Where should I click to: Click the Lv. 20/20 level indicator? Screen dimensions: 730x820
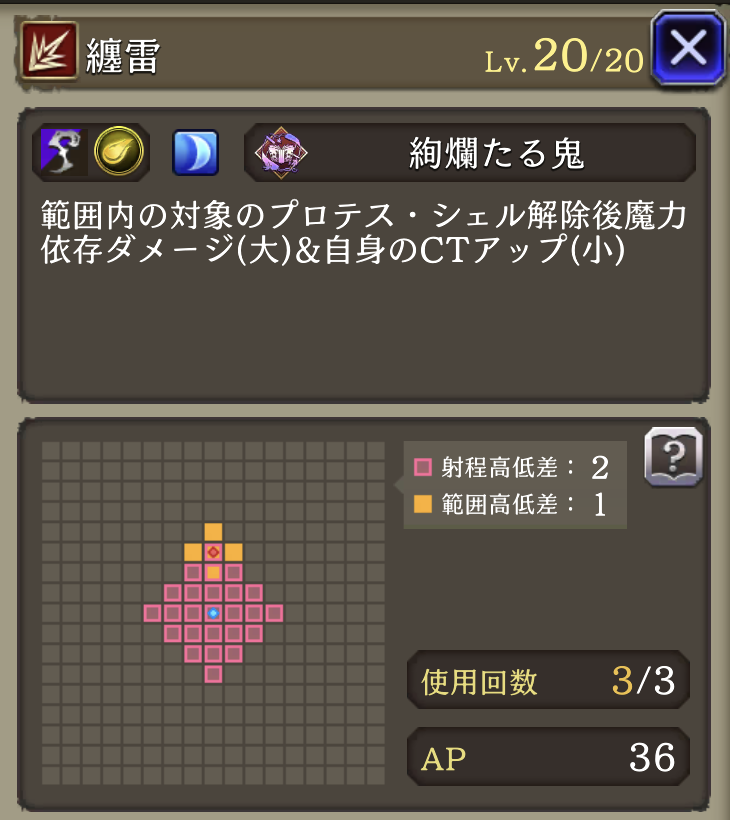[564, 56]
